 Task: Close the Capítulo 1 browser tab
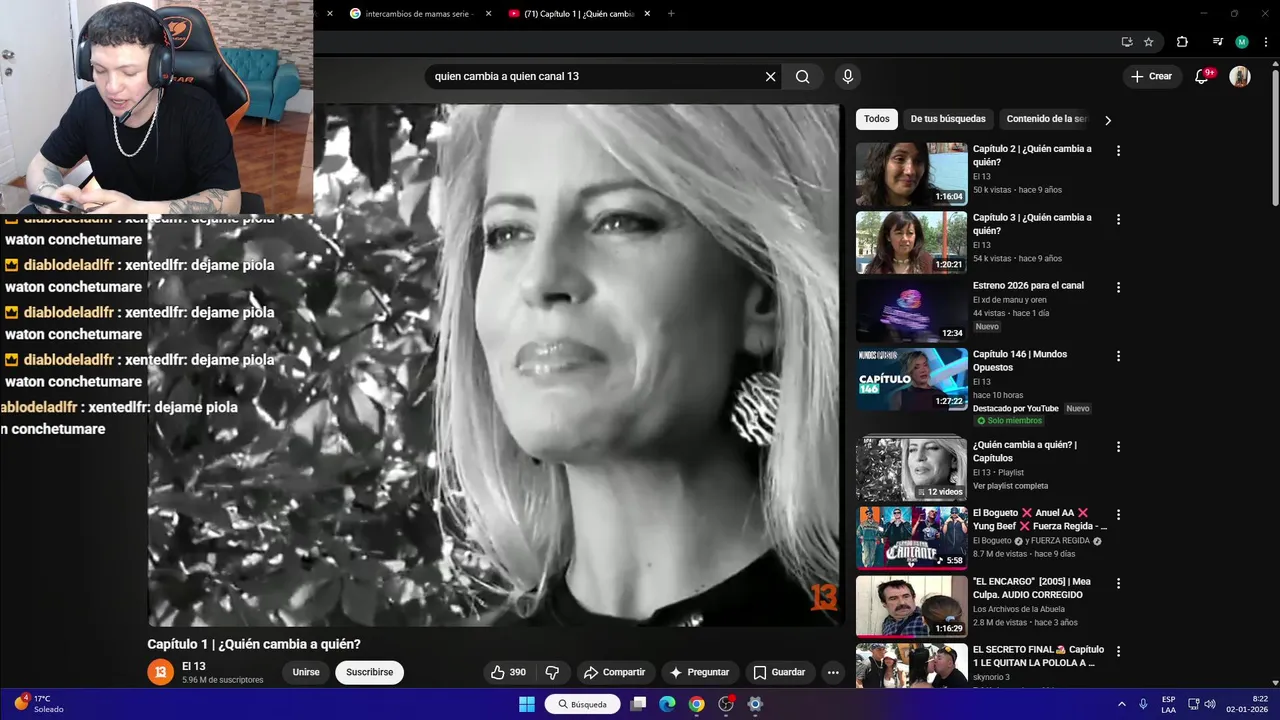pyautogui.click(x=647, y=14)
